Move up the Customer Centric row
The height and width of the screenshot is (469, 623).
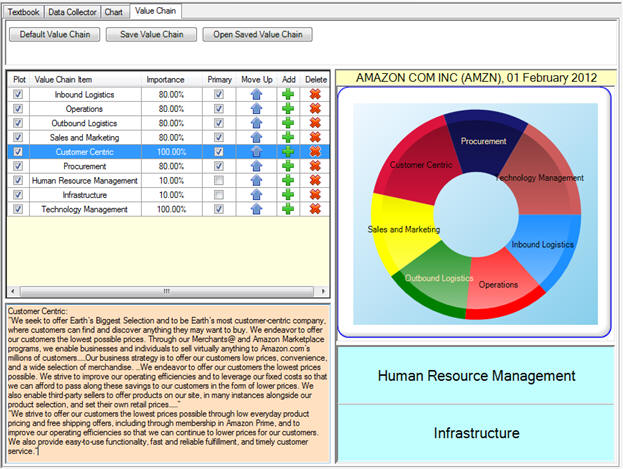(257, 151)
